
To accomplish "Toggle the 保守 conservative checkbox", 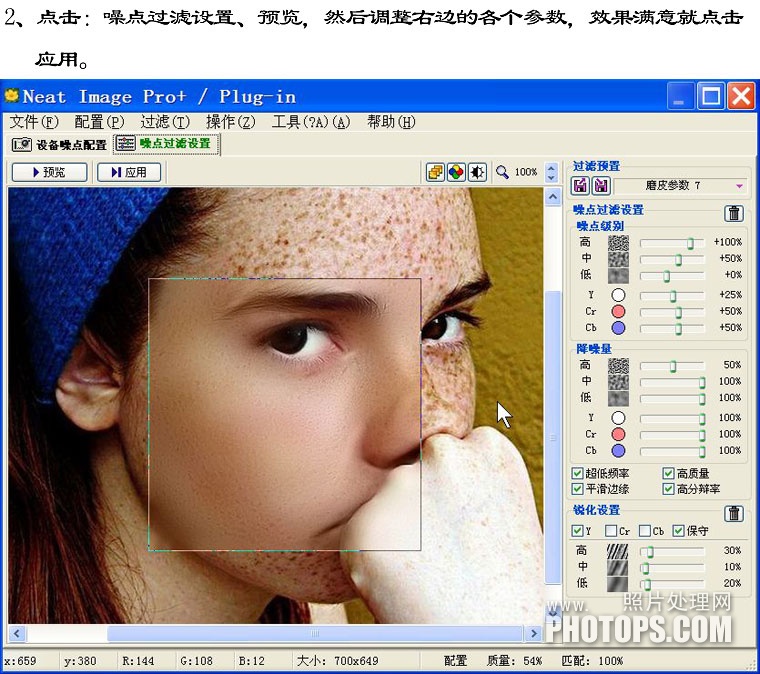I will point(678,531).
